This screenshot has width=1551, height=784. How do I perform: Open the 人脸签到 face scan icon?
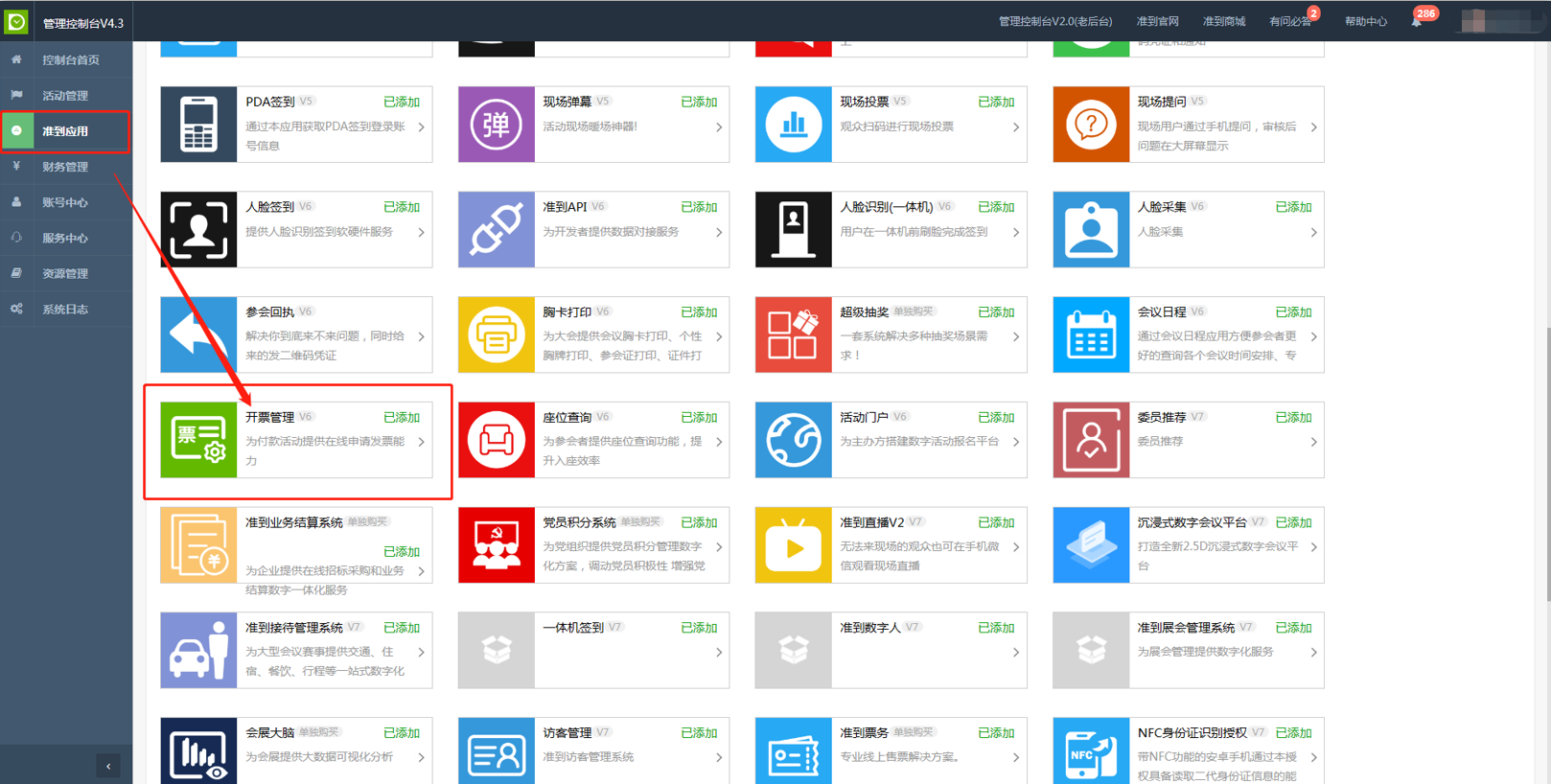coord(198,230)
